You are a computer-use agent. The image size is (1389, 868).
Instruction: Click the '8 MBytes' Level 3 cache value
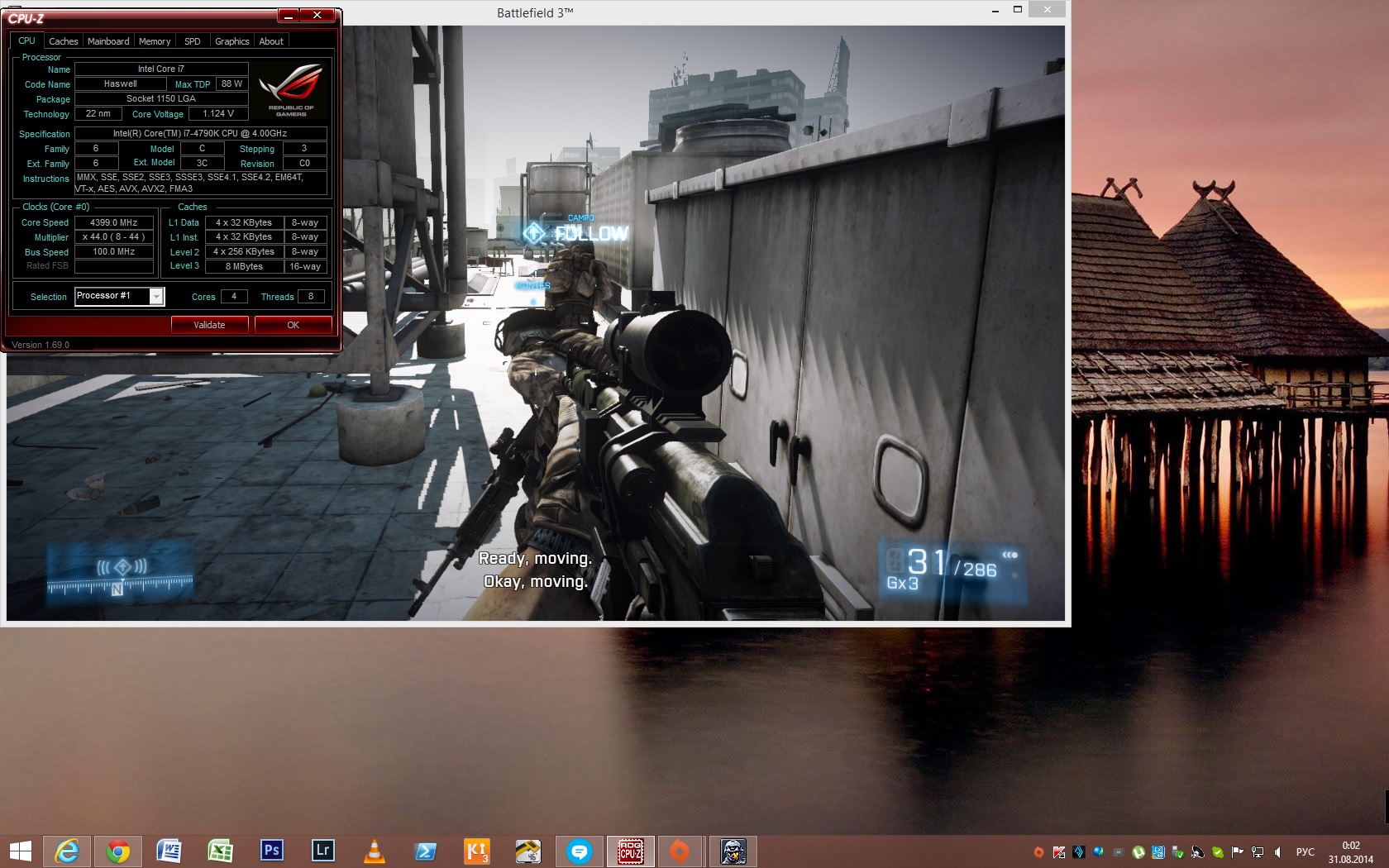(244, 266)
